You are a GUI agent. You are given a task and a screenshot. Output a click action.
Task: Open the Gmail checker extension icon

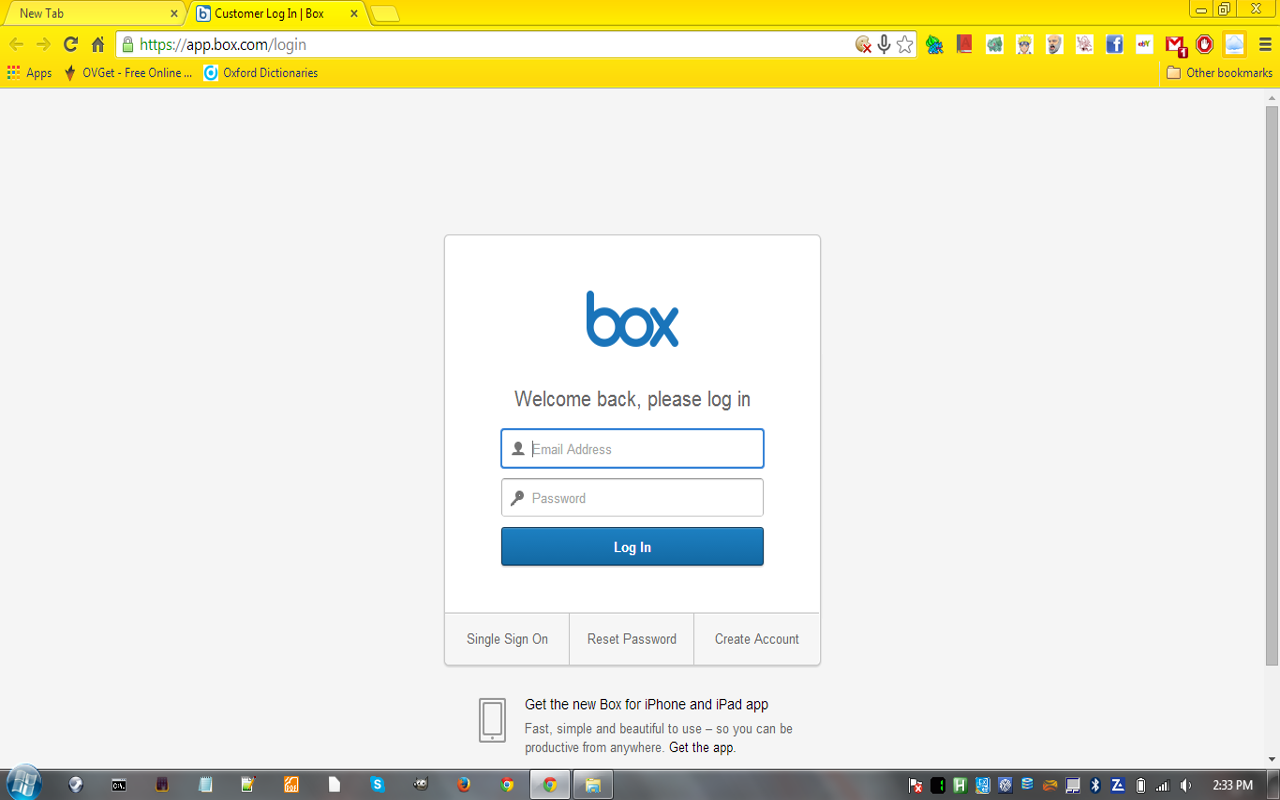[x=1175, y=45]
